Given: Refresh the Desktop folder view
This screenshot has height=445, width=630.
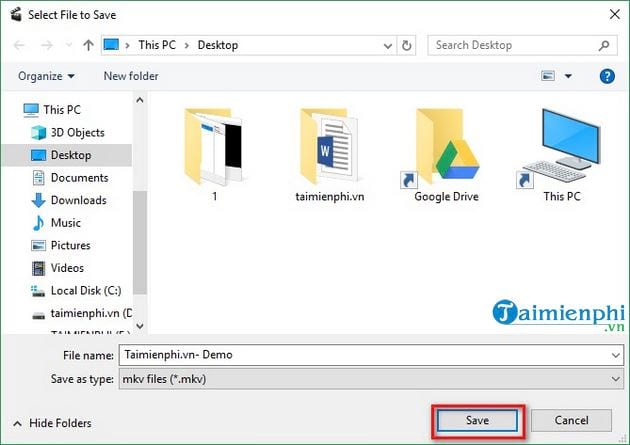Looking at the screenshot, I should pyautogui.click(x=407, y=45).
